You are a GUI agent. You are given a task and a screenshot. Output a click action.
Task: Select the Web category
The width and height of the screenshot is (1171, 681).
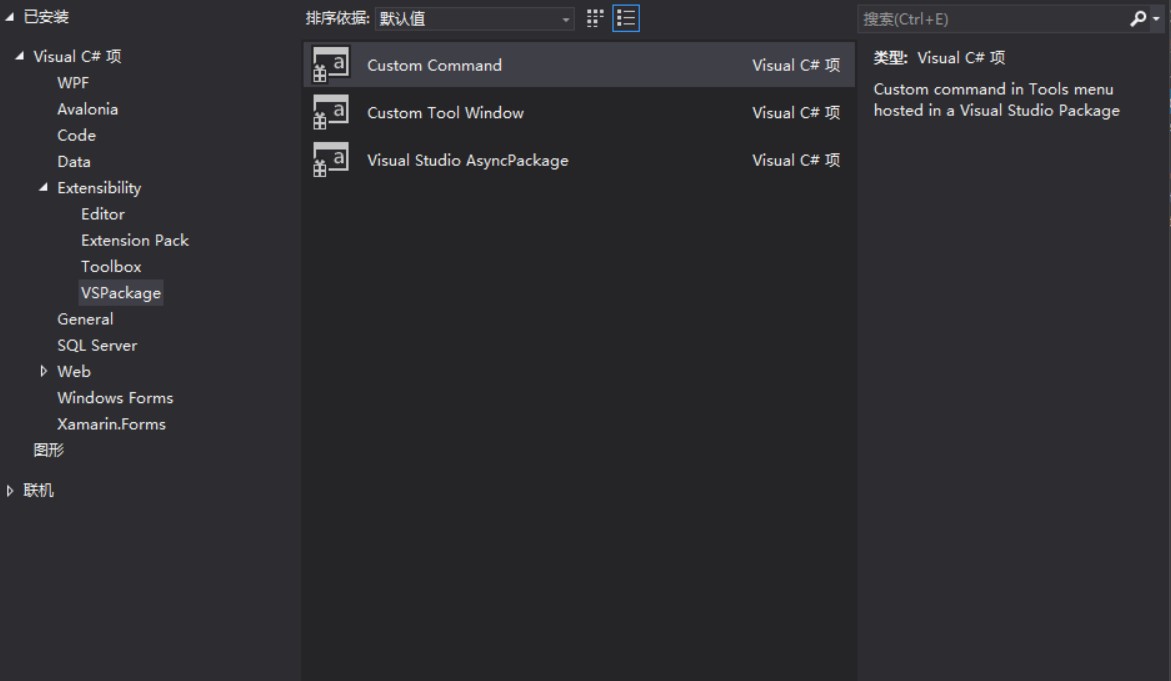pyautogui.click(x=74, y=371)
